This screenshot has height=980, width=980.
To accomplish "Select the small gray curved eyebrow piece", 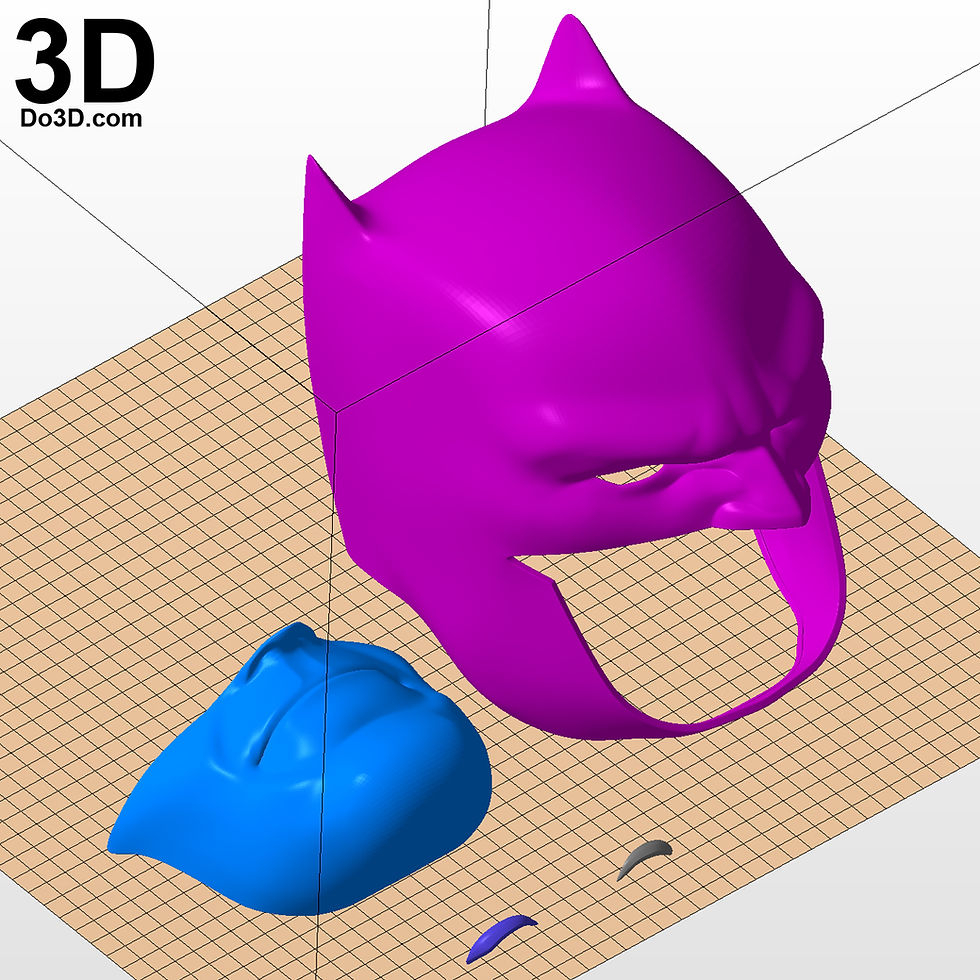I will coord(644,859).
